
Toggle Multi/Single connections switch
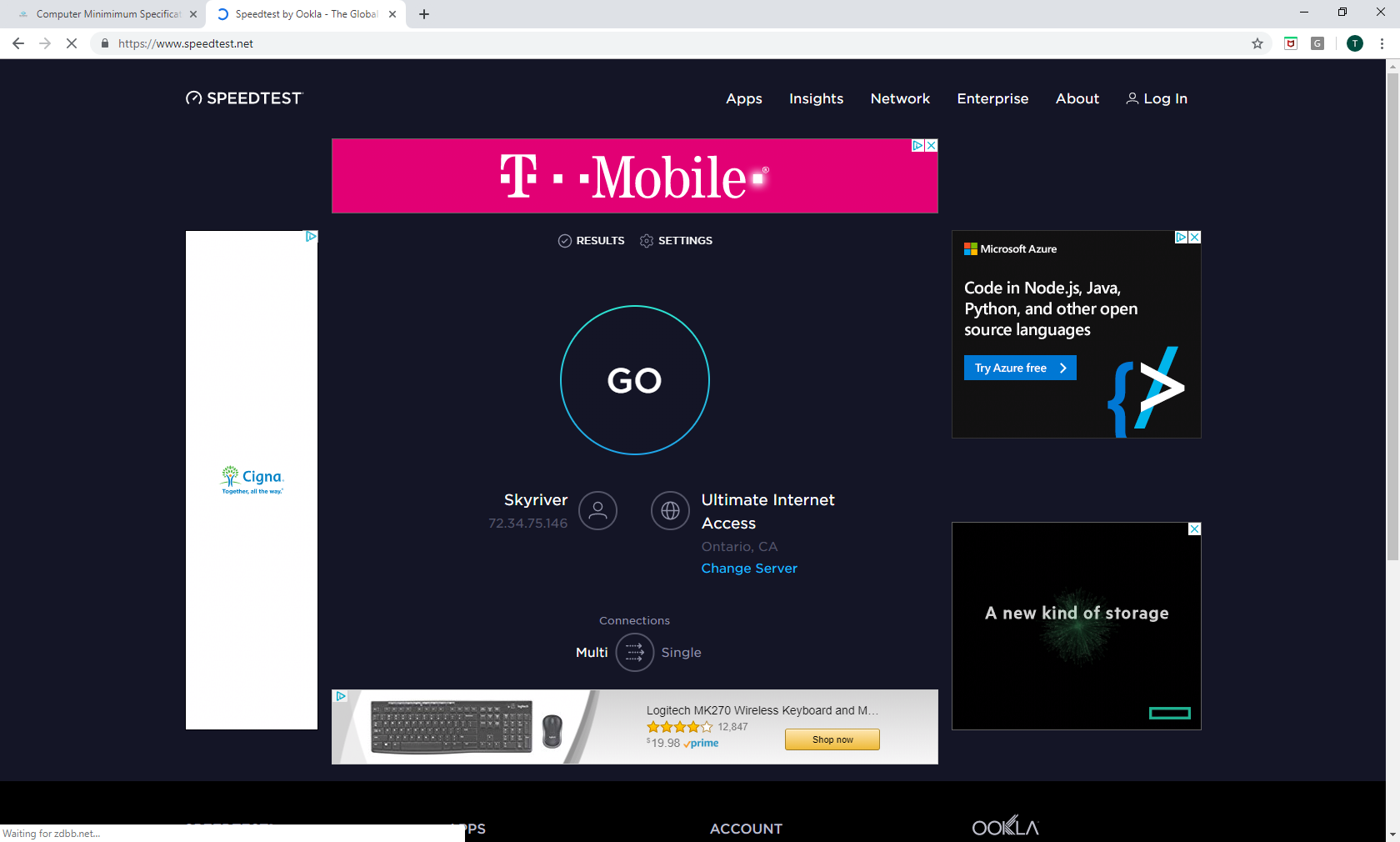[635, 652]
